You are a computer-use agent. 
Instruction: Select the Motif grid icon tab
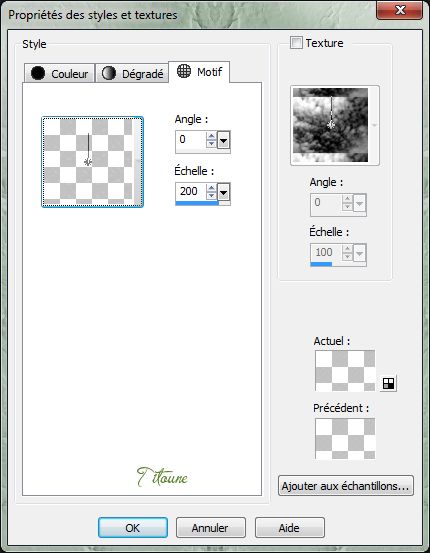click(x=199, y=72)
